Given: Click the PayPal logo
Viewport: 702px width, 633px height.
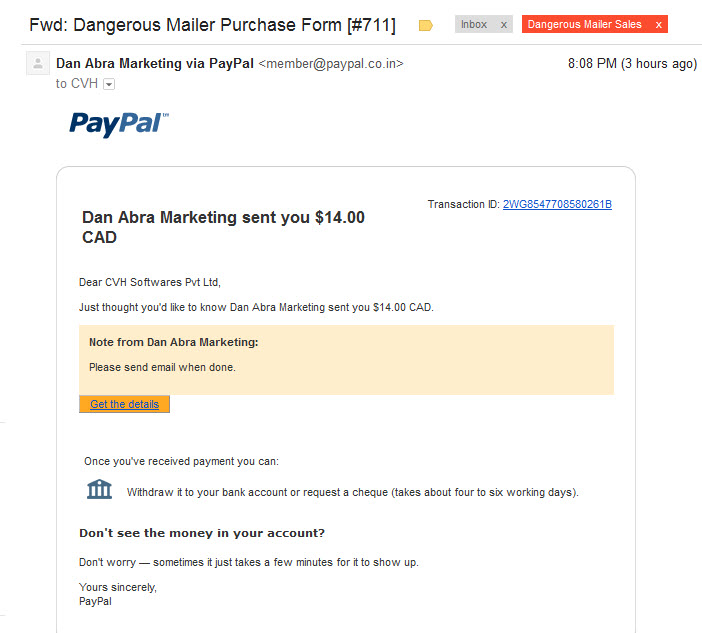Looking at the screenshot, I should pyautogui.click(x=119, y=124).
